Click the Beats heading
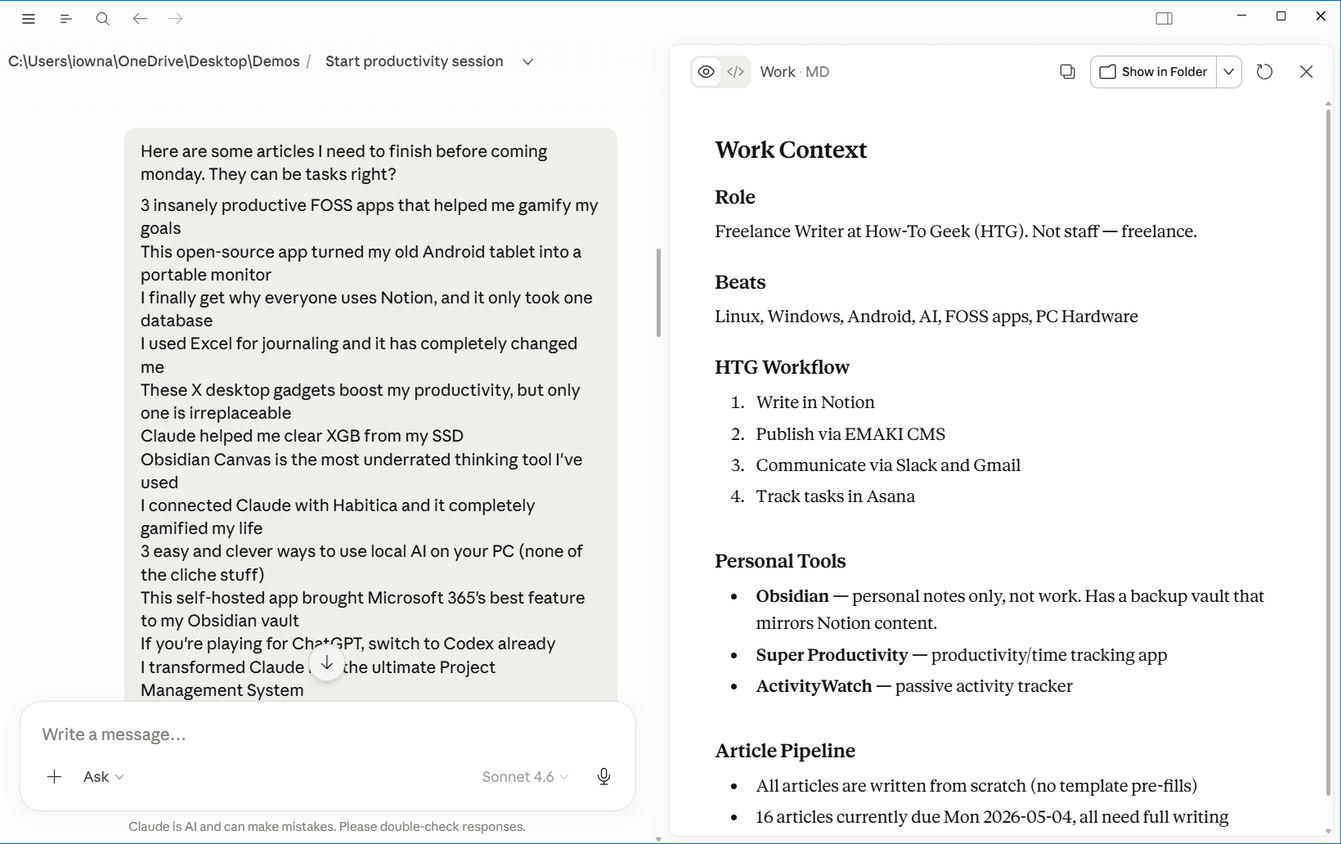1341x844 pixels. [740, 282]
